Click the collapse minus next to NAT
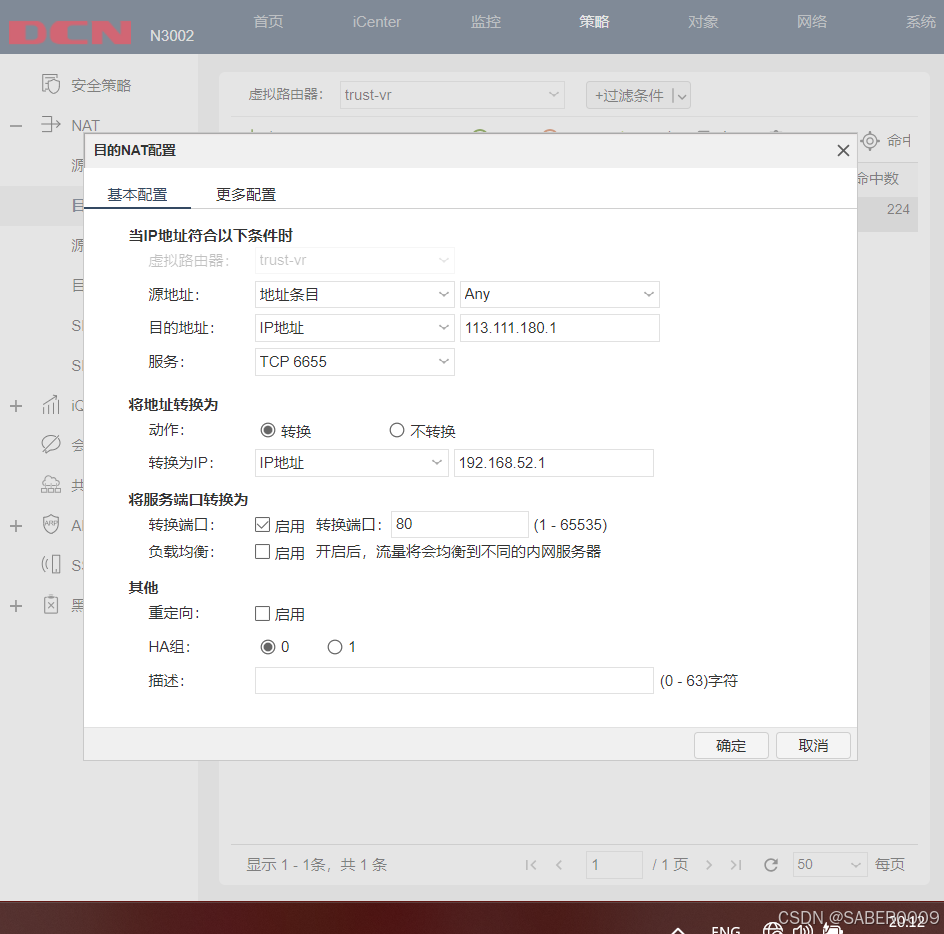The image size is (944, 934). pyautogui.click(x=15, y=124)
